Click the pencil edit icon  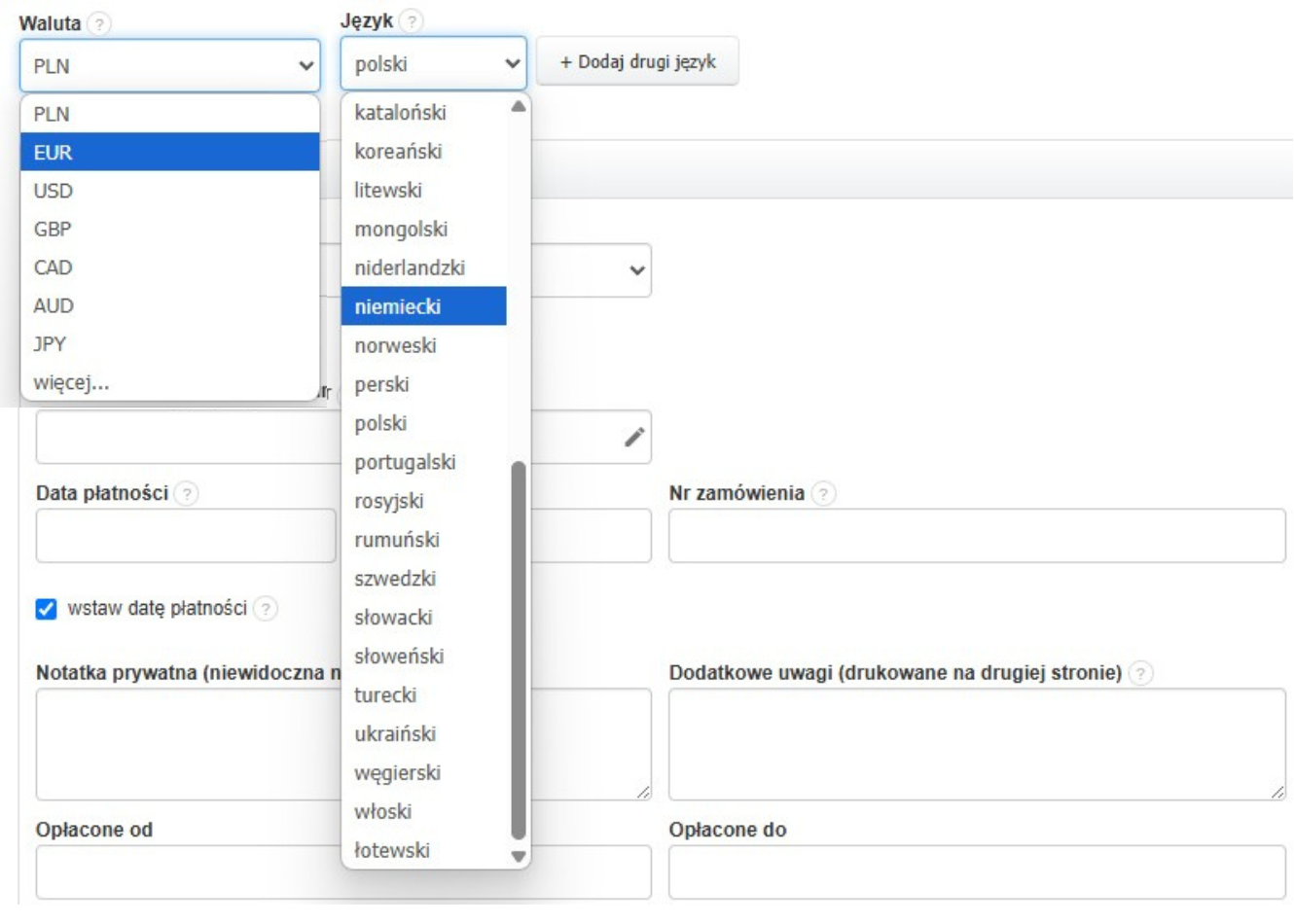click(x=634, y=438)
